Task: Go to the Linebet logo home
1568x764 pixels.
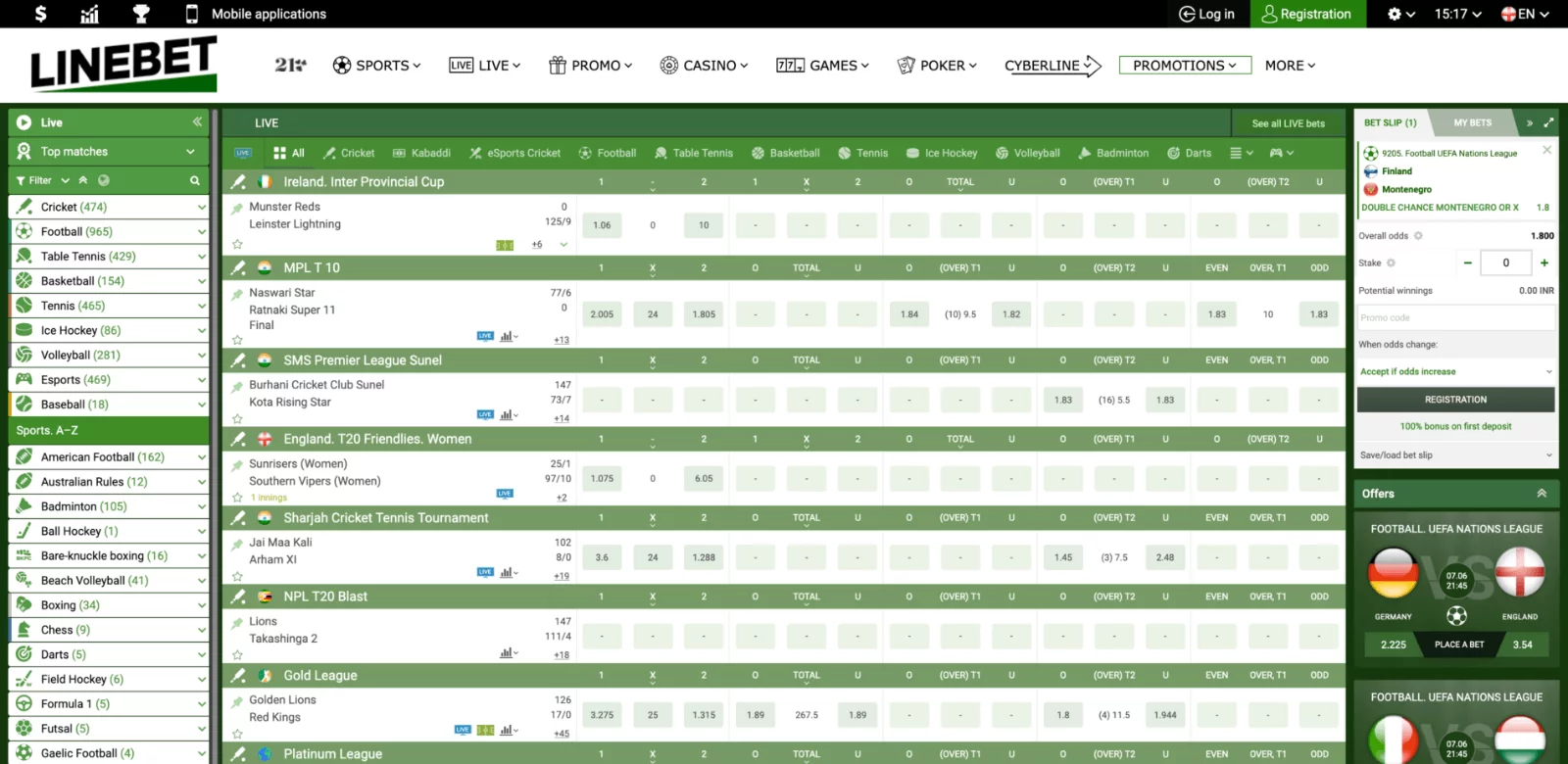Action: [x=123, y=64]
